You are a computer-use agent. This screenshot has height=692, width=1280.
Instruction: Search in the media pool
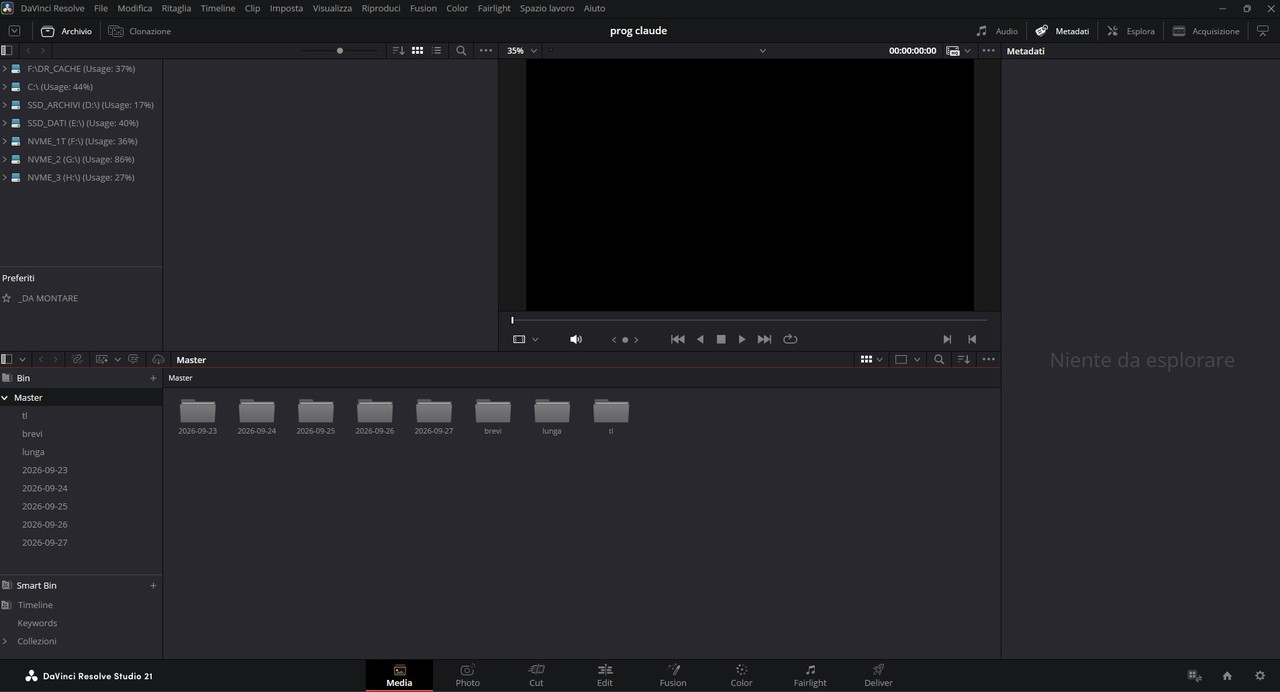pos(939,359)
